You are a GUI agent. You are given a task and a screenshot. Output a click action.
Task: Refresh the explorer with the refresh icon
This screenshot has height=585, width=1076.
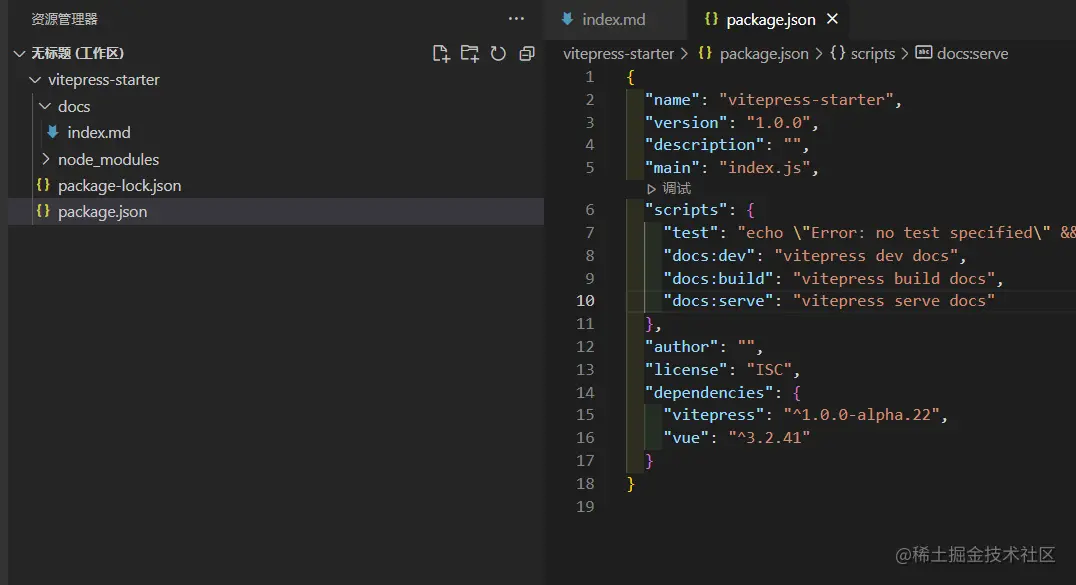pyautogui.click(x=498, y=54)
